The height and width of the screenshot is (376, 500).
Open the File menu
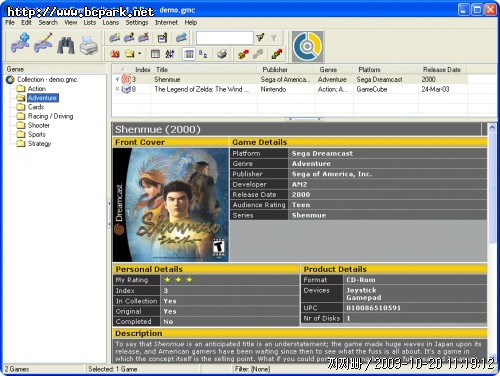coord(10,22)
